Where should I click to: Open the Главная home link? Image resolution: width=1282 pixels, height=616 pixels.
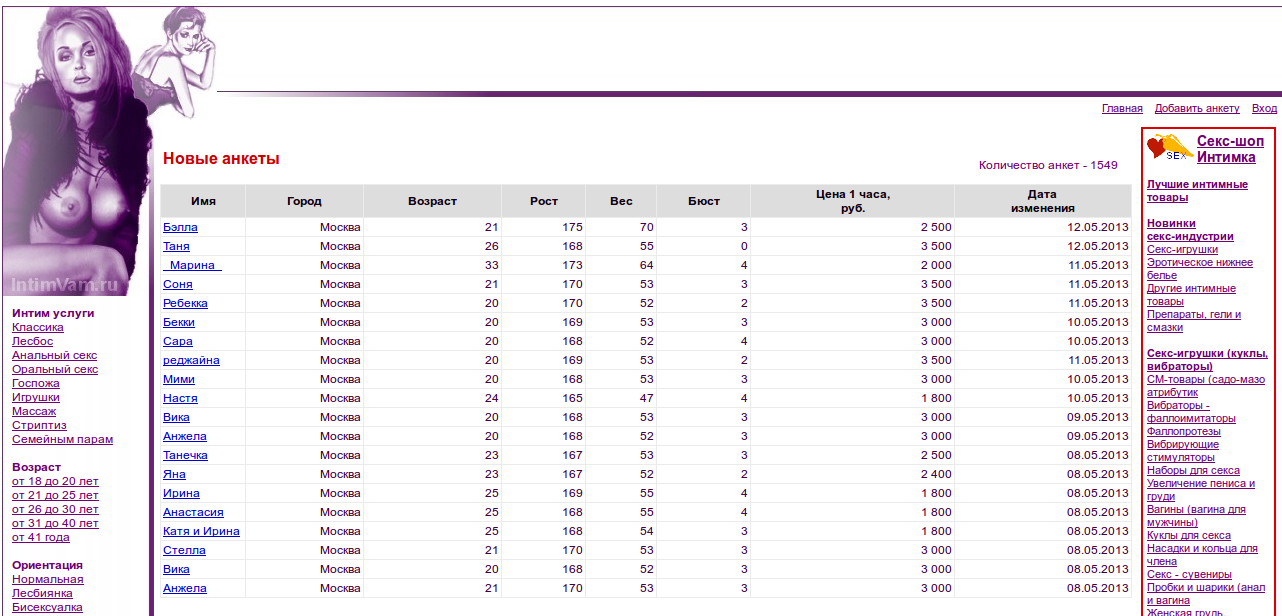click(x=1121, y=108)
